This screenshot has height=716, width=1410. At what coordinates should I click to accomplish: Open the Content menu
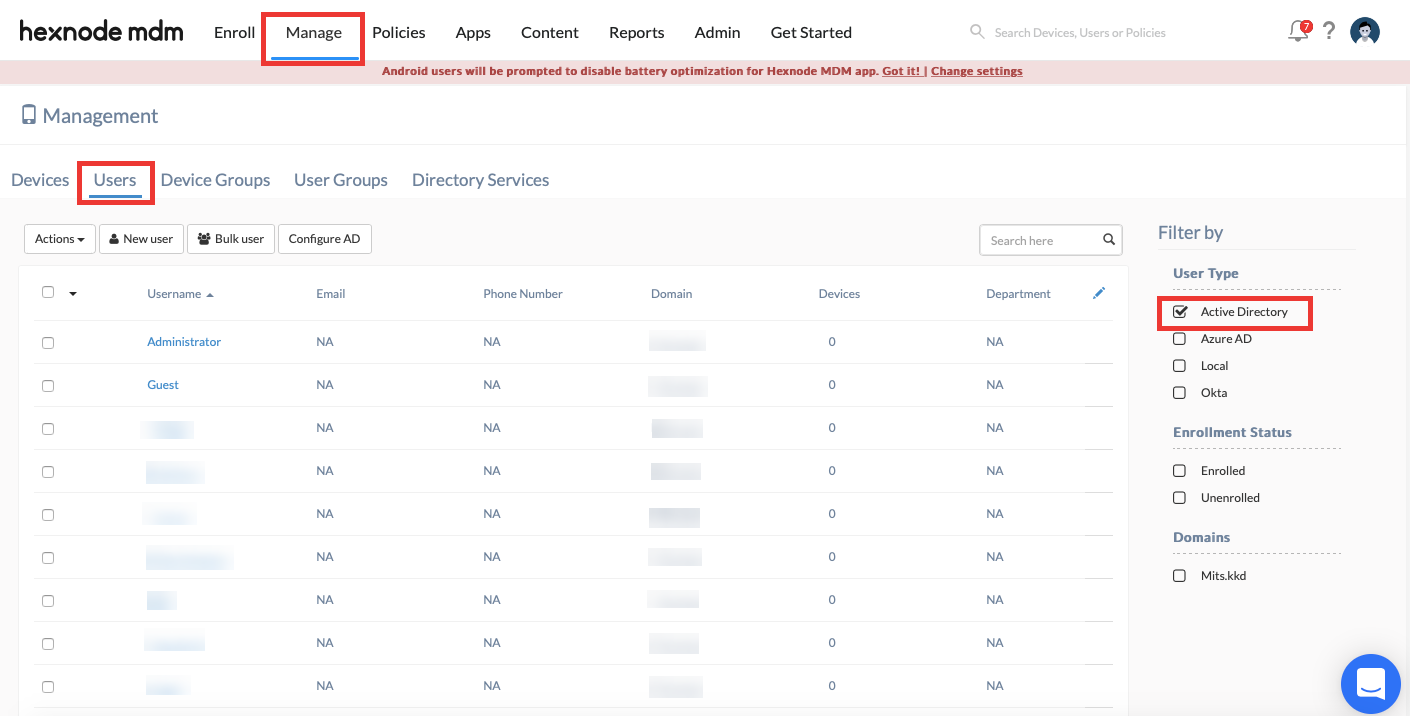(x=550, y=32)
